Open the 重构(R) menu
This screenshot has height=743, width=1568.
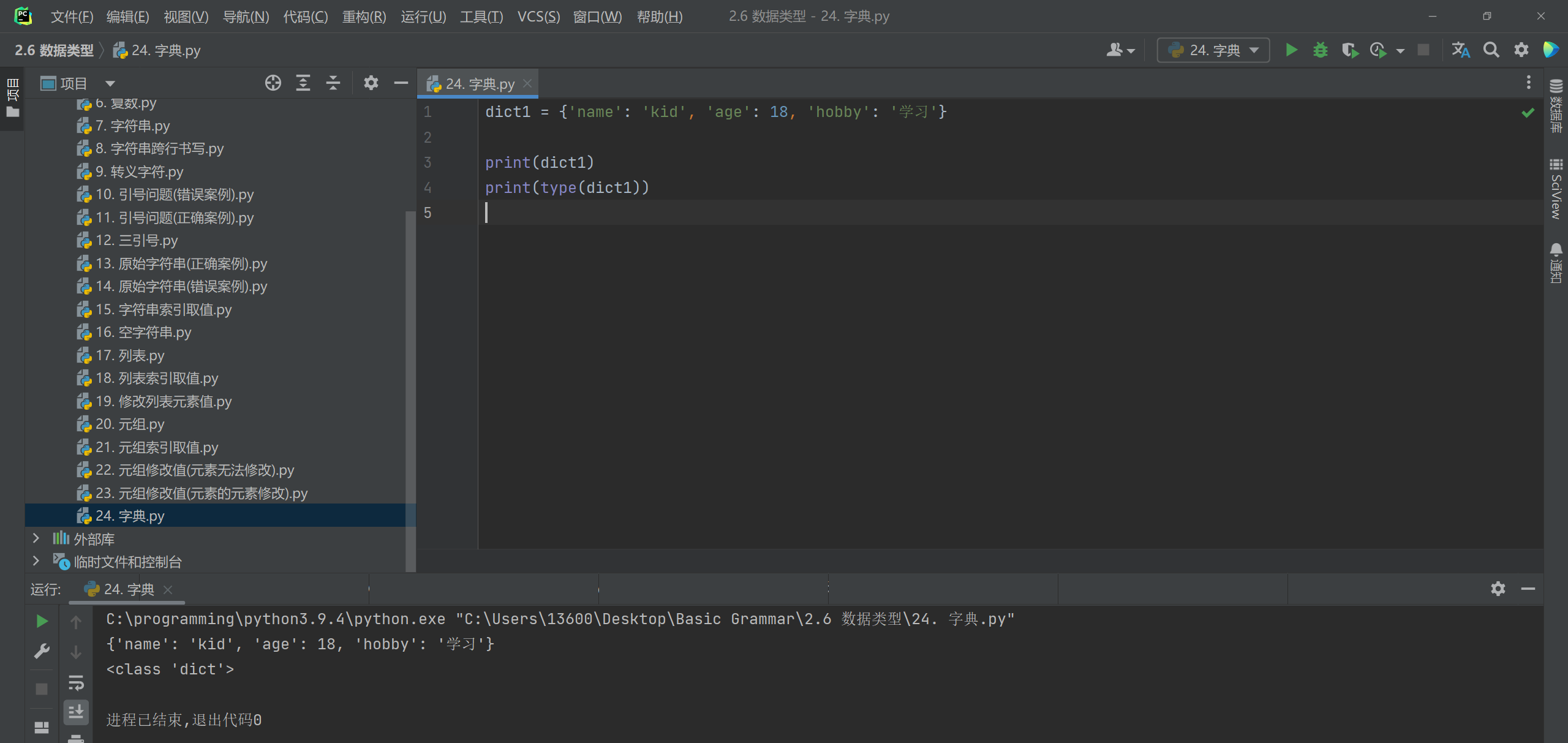coord(364,17)
